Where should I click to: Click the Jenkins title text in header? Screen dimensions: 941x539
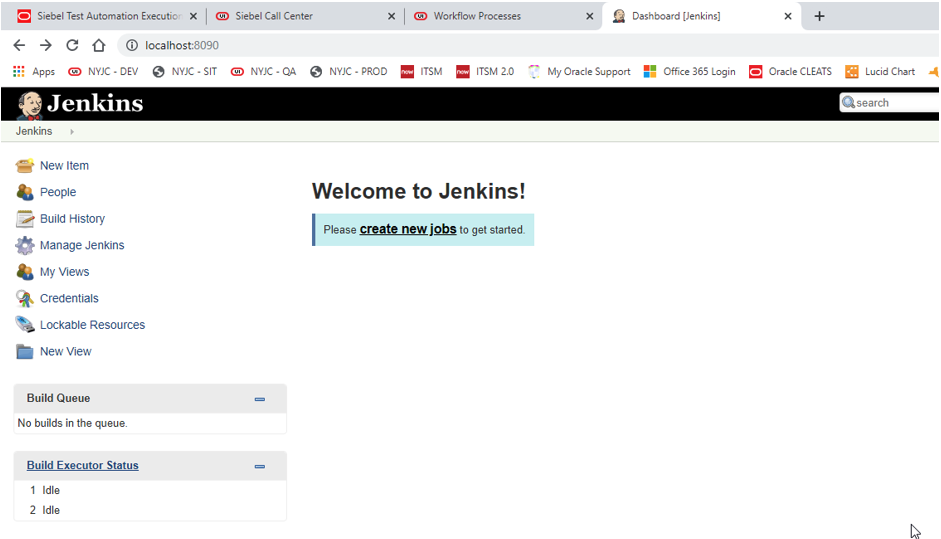pos(95,103)
